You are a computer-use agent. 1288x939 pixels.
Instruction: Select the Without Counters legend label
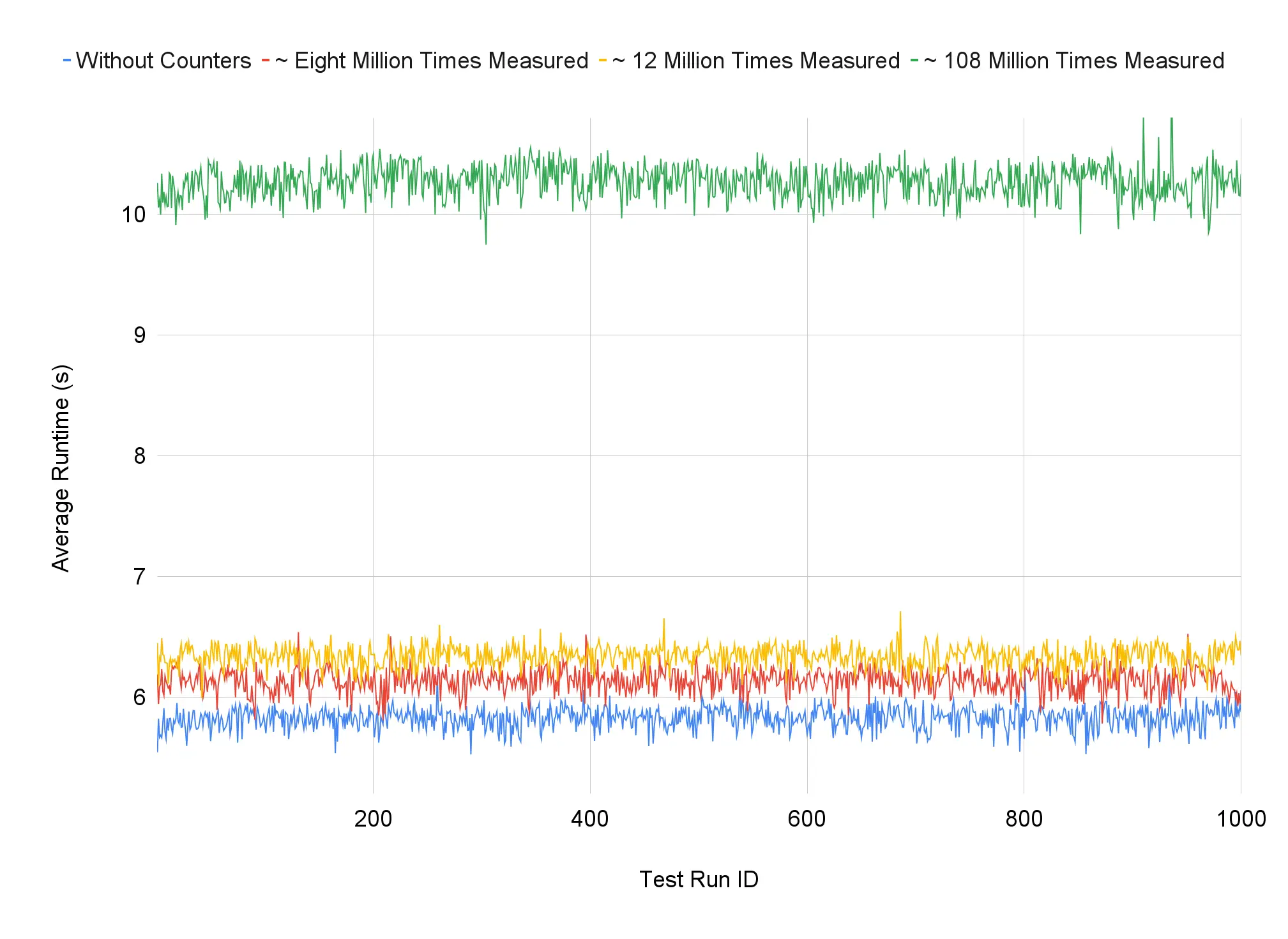click(163, 61)
